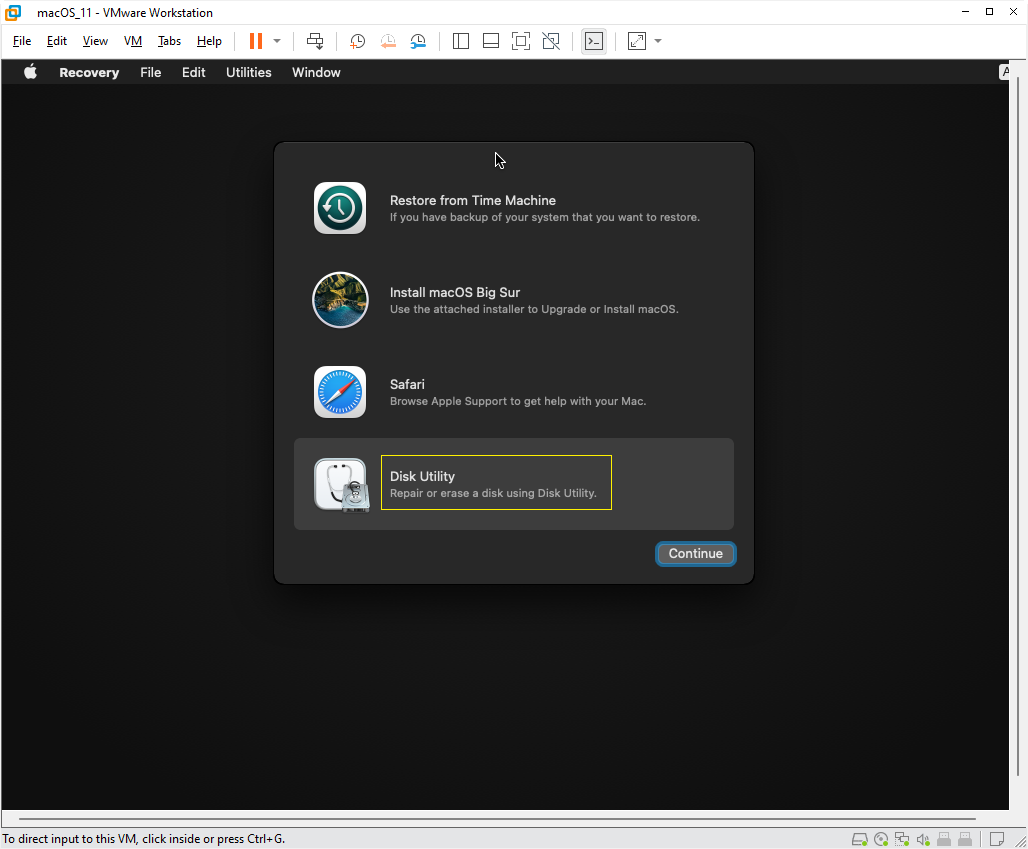This screenshot has width=1028, height=849.
Task: Open macOS File menu in Recovery
Action: pos(151,72)
